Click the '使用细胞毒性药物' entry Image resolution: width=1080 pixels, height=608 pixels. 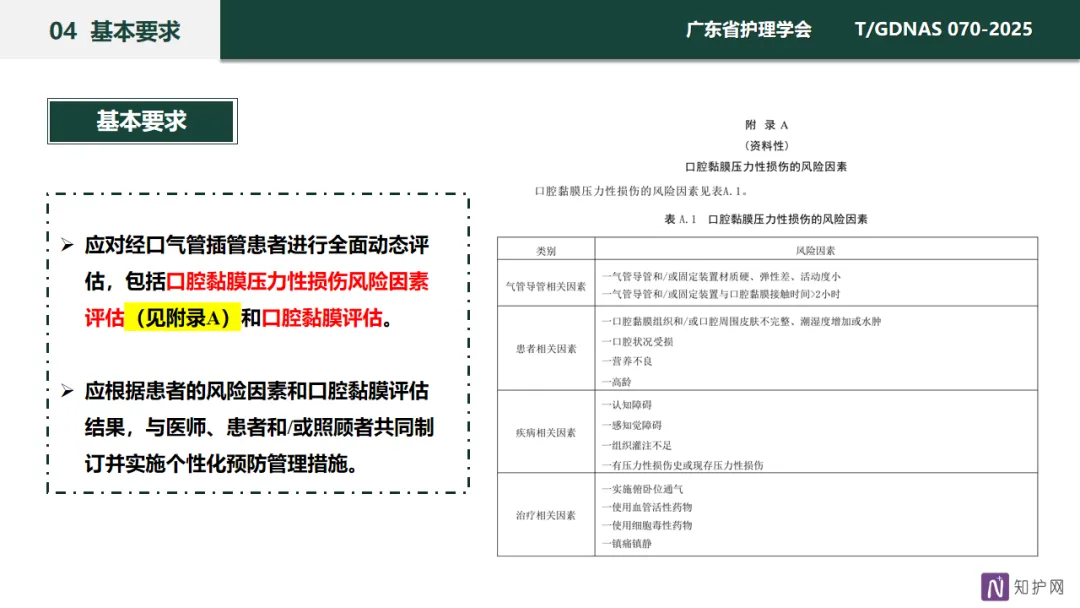647,525
